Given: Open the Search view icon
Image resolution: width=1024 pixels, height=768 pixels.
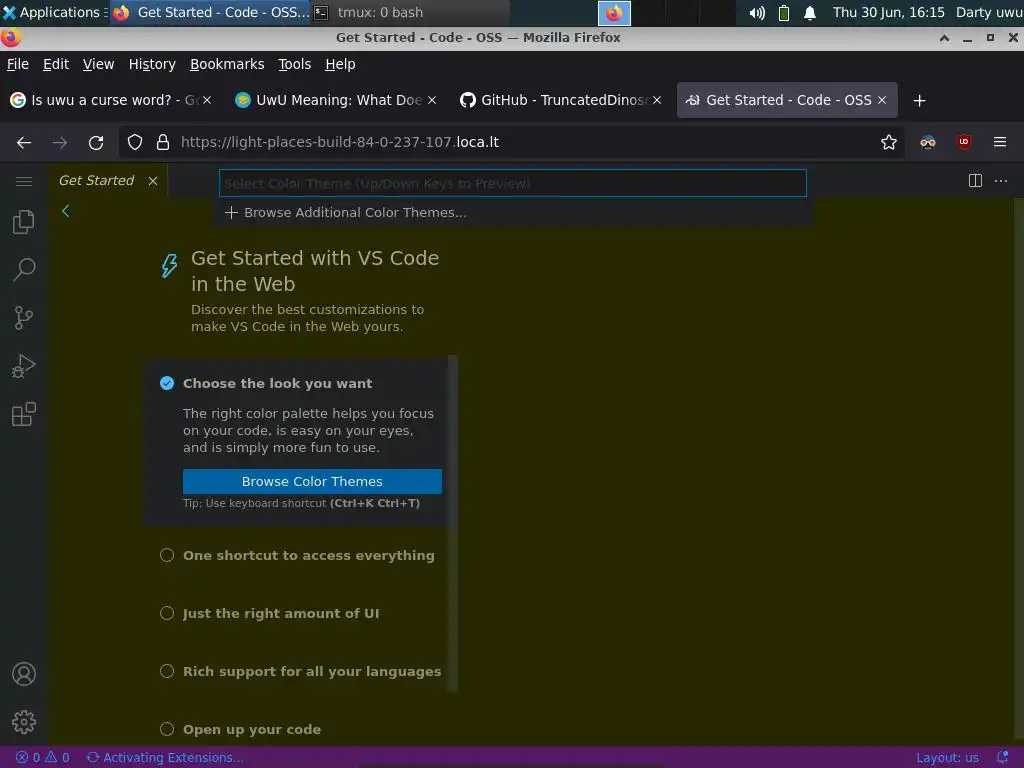Looking at the screenshot, I should tap(24, 270).
